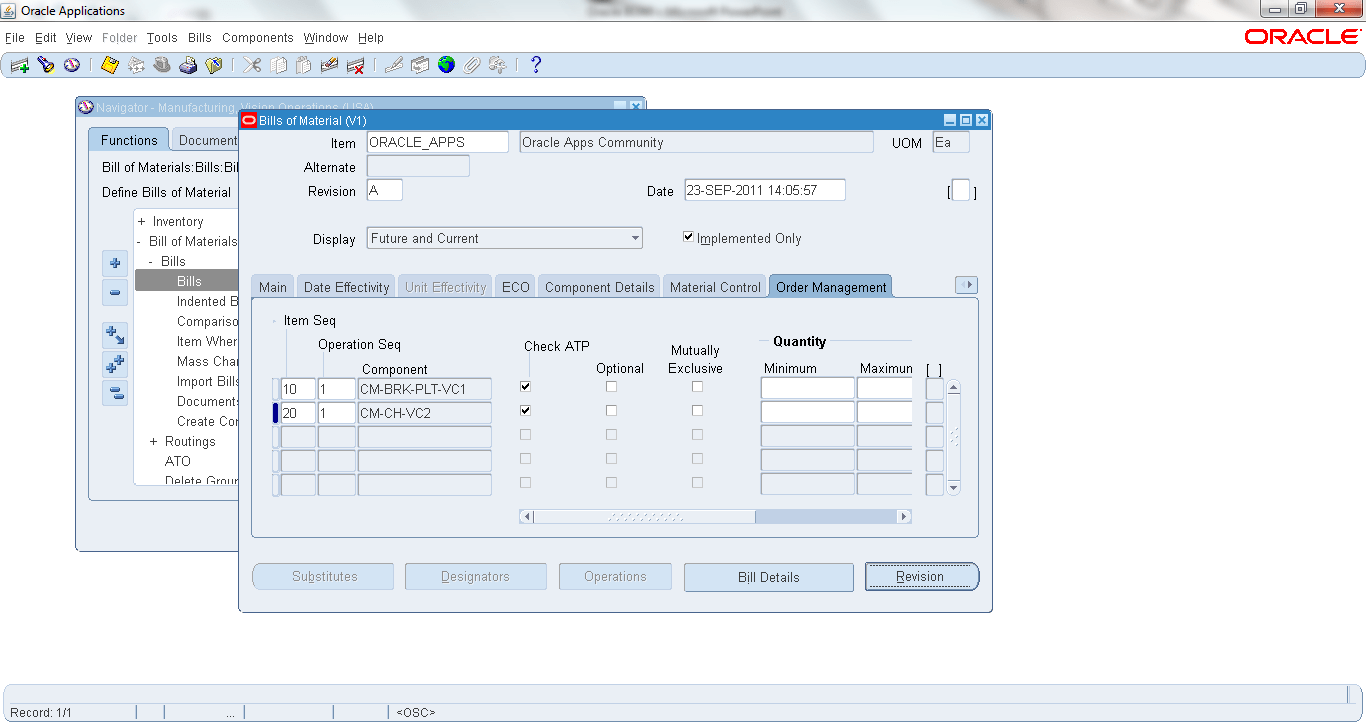Click the Revision button
This screenshot has height=726, width=1366.
921,577
